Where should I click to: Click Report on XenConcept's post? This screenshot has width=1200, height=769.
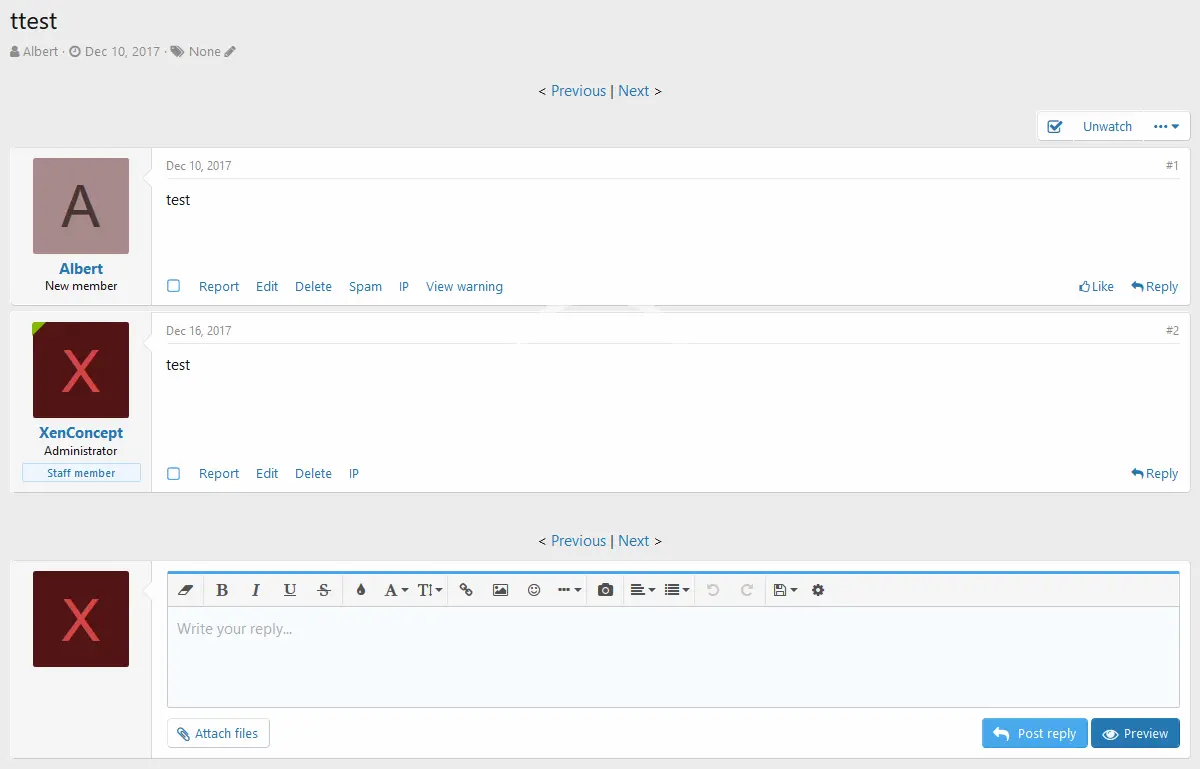(219, 474)
